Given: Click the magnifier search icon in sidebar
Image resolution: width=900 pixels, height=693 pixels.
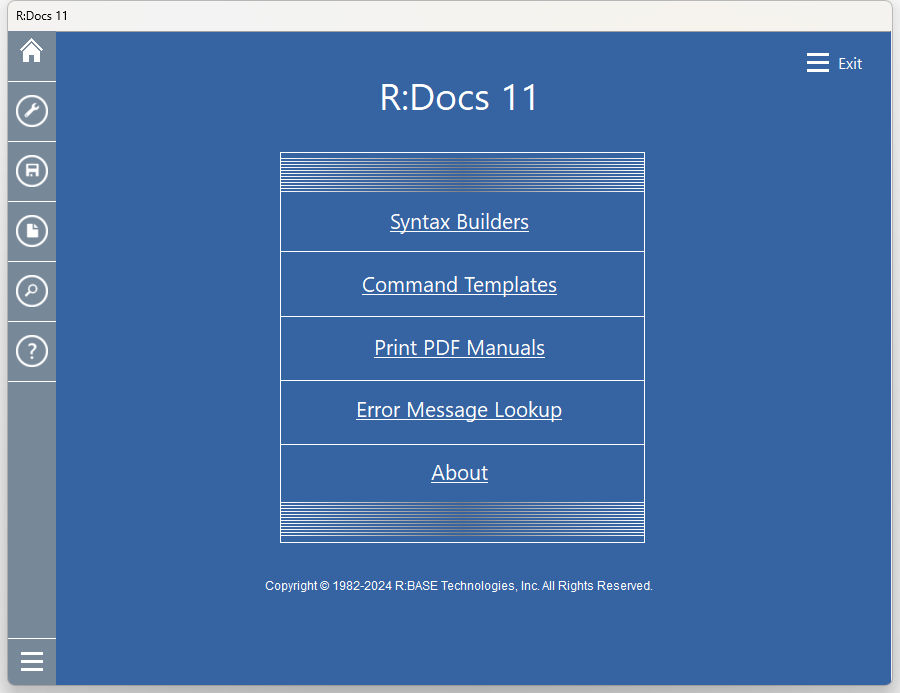Looking at the screenshot, I should [x=32, y=291].
